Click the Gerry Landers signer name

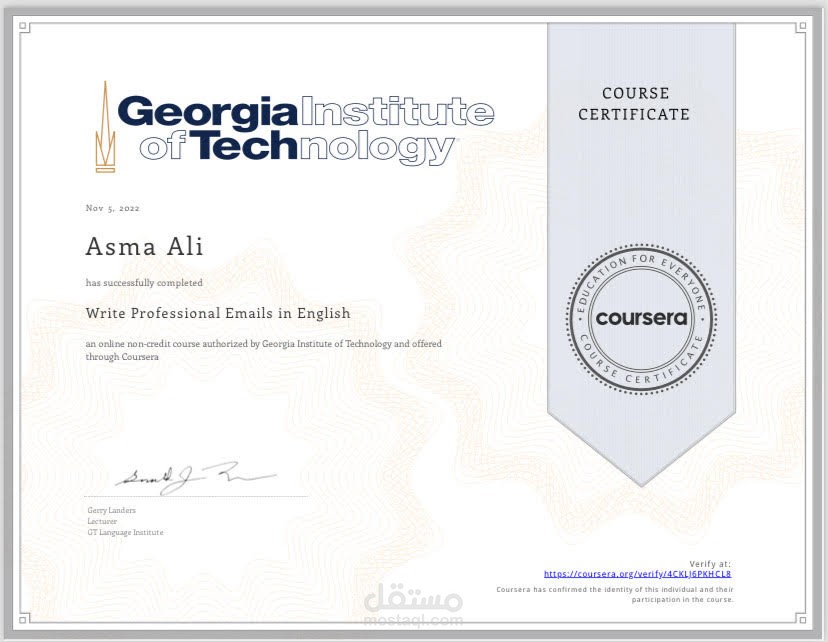coord(111,510)
